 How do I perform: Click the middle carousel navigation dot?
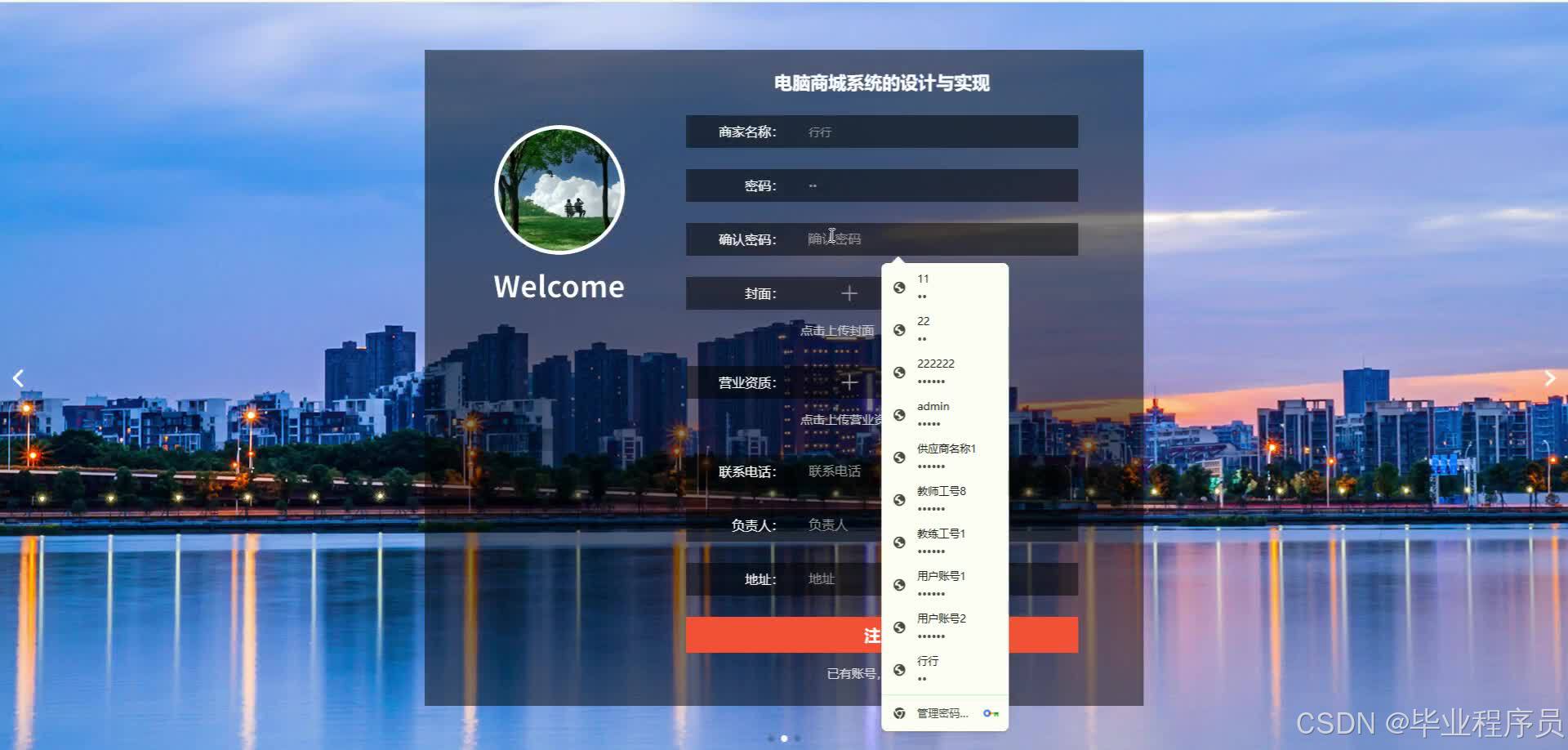[784, 738]
